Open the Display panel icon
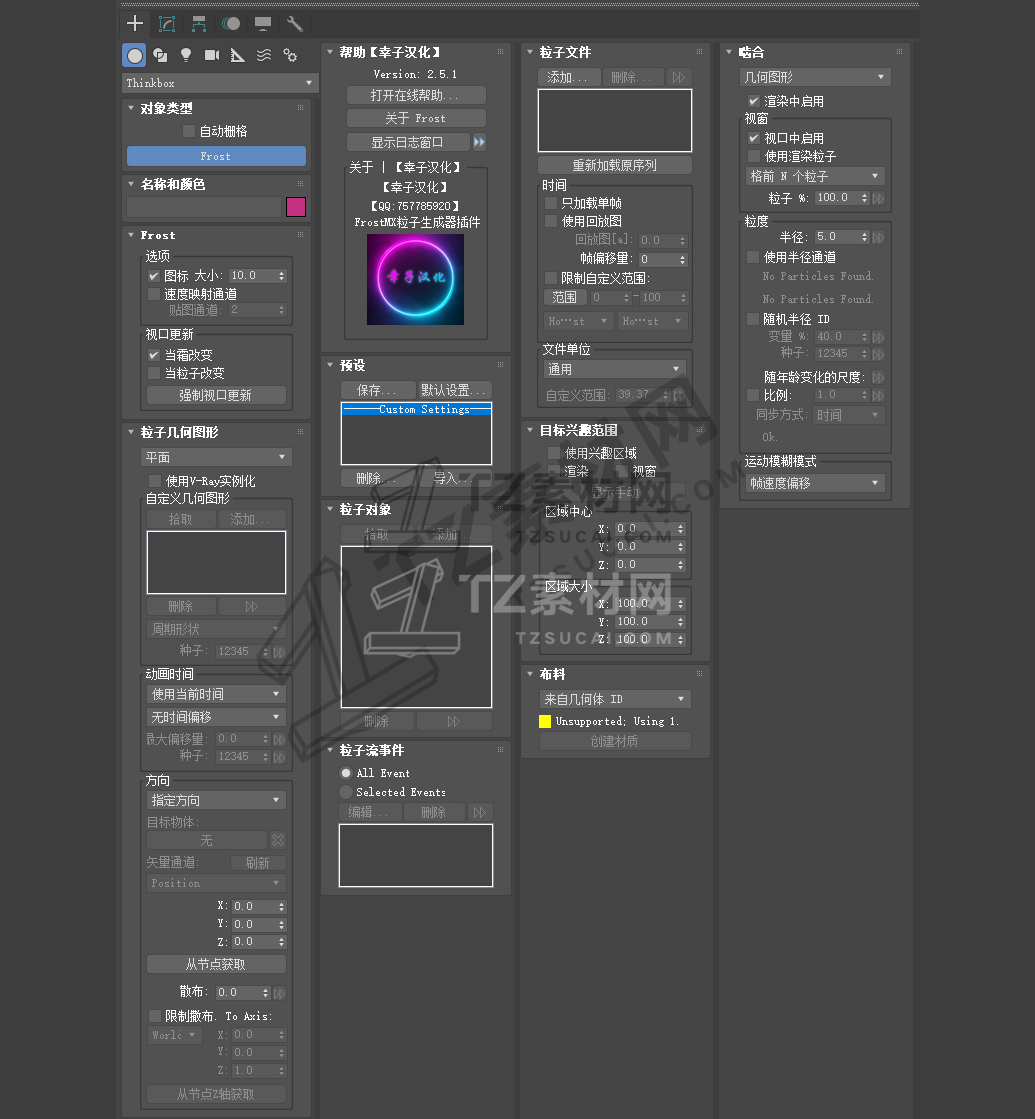The width and height of the screenshot is (1035, 1119). pyautogui.click(x=263, y=24)
